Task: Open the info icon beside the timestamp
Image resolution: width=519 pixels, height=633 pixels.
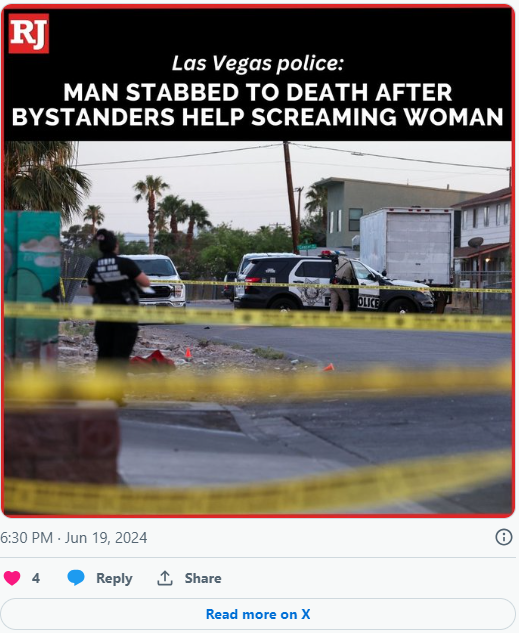Action: (503, 537)
